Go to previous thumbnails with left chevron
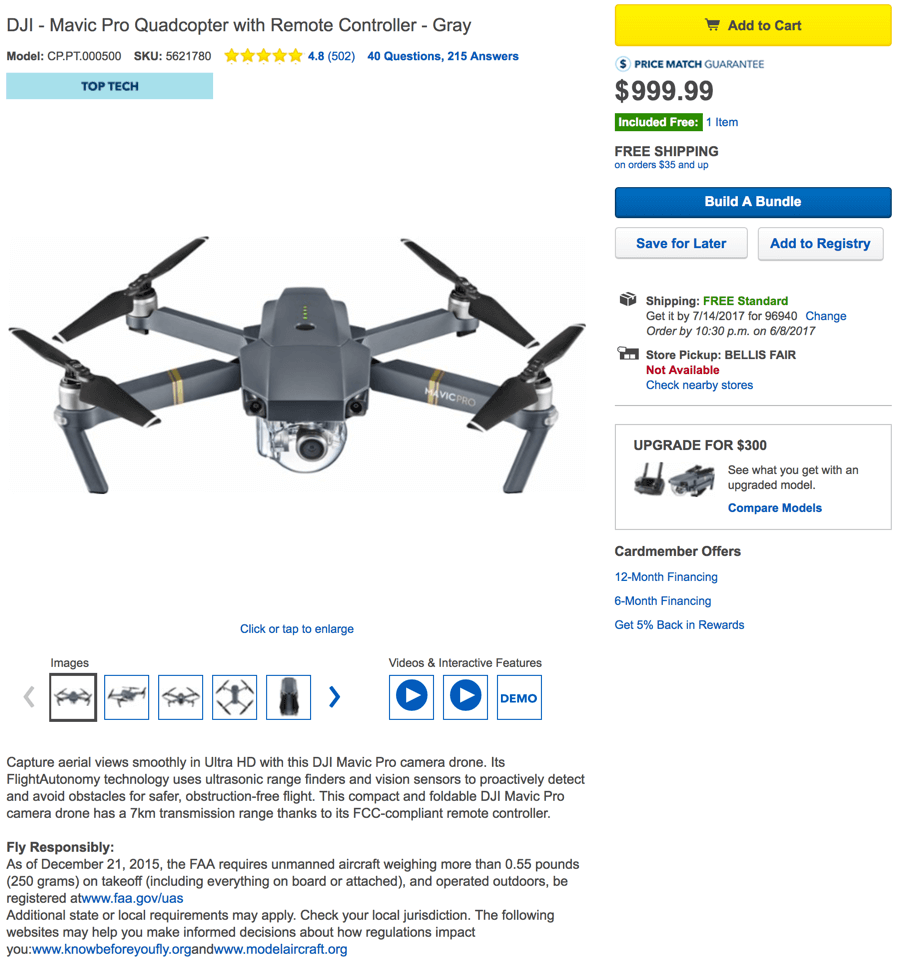 (29, 697)
